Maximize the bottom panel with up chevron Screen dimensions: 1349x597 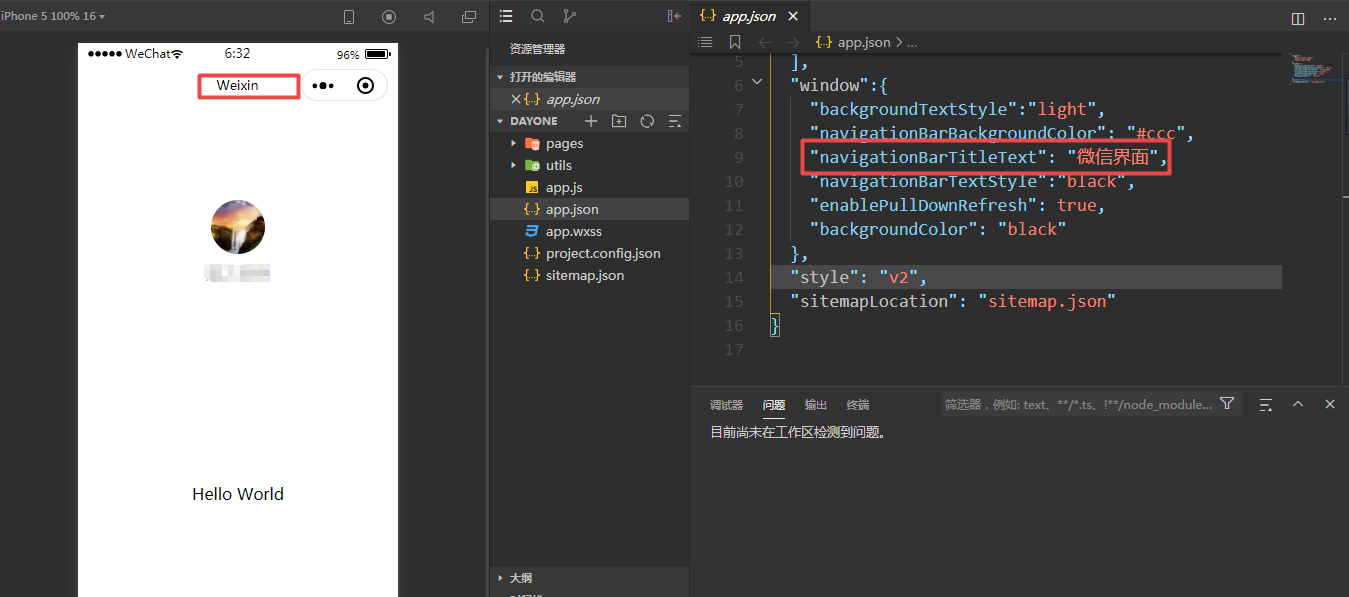[x=1298, y=404]
